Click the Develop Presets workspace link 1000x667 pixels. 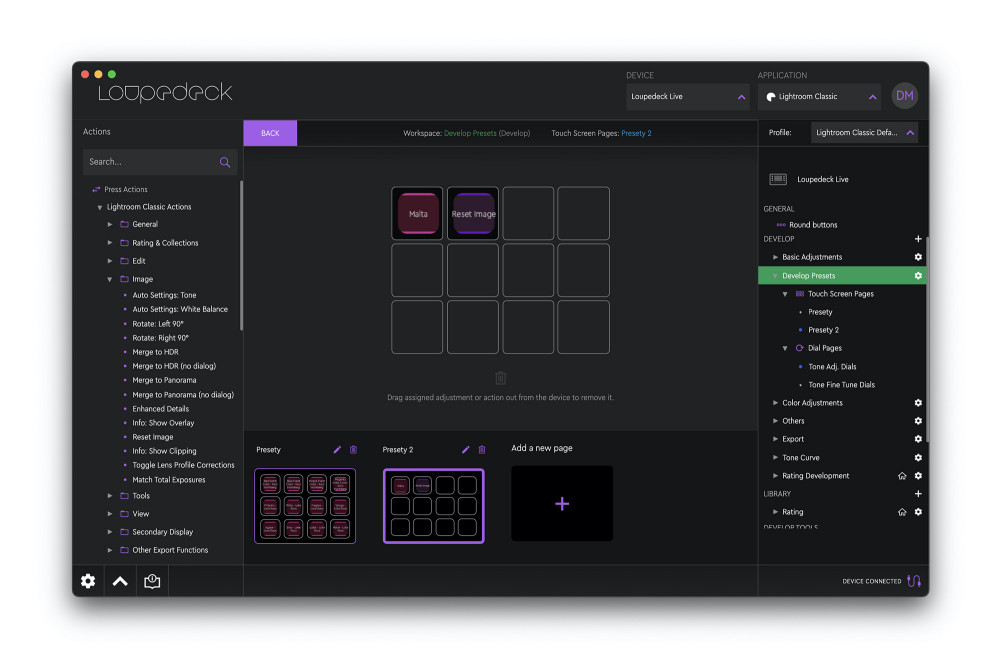470,133
